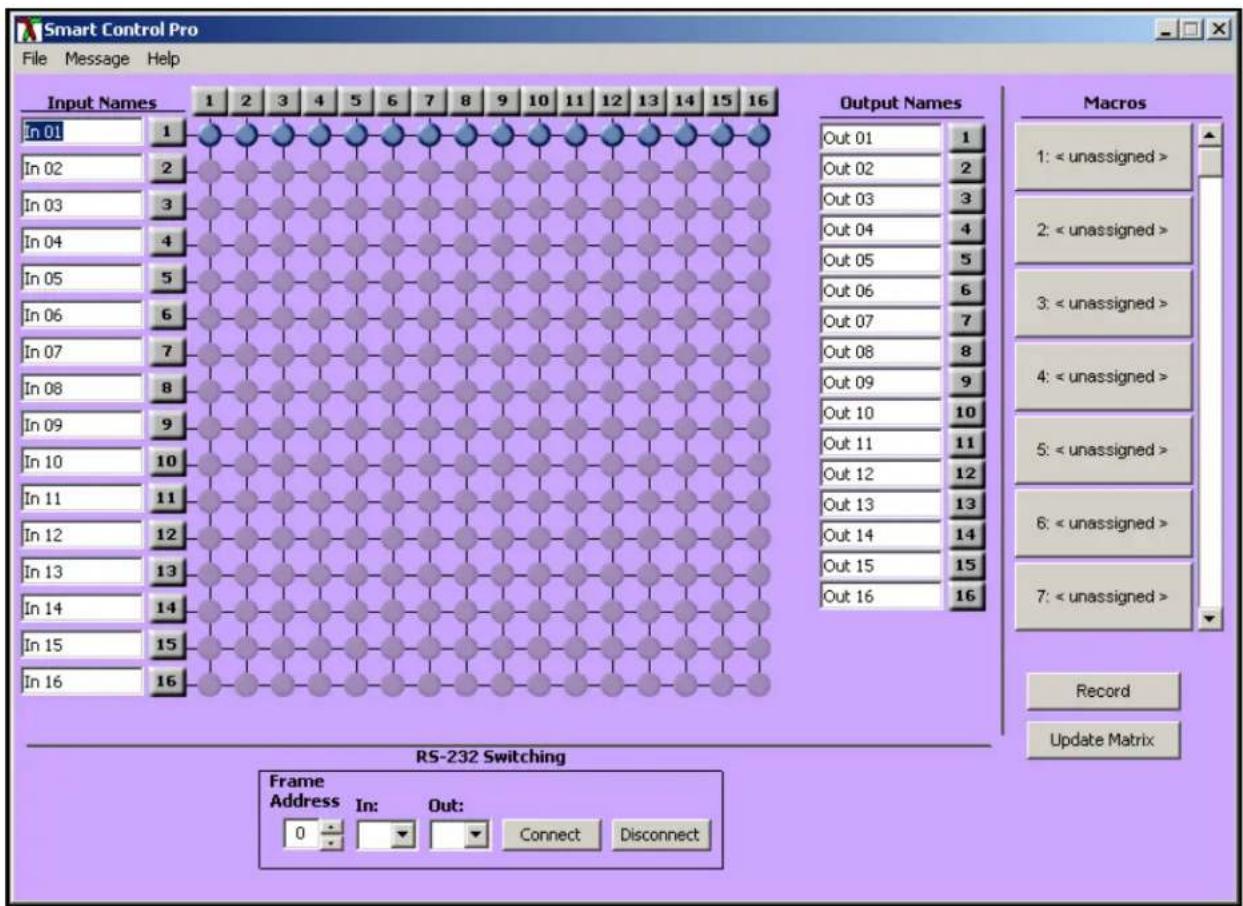Open the Message menu
The image size is (1243, 906).
pos(97,59)
